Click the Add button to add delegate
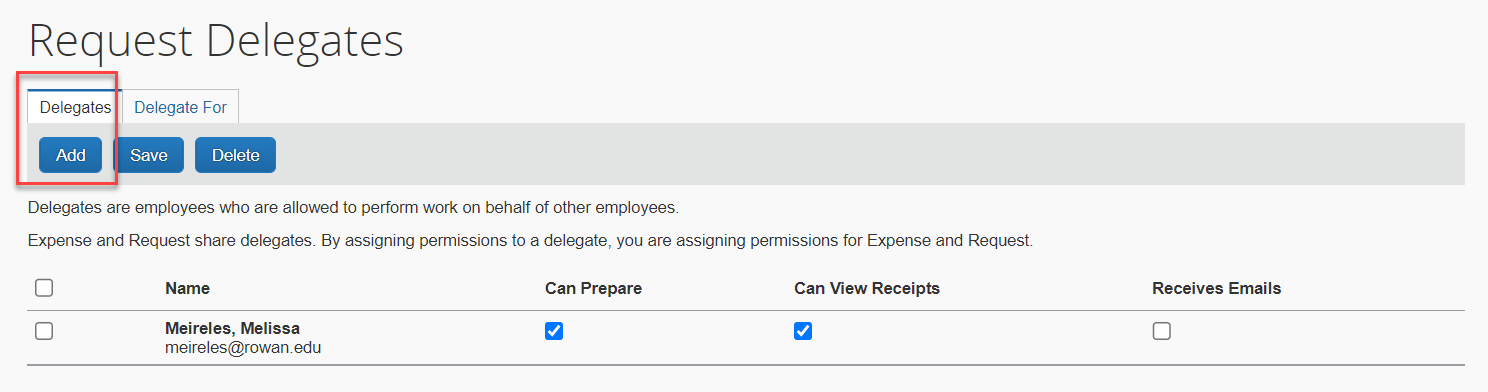The width and height of the screenshot is (1488, 392). [x=71, y=155]
